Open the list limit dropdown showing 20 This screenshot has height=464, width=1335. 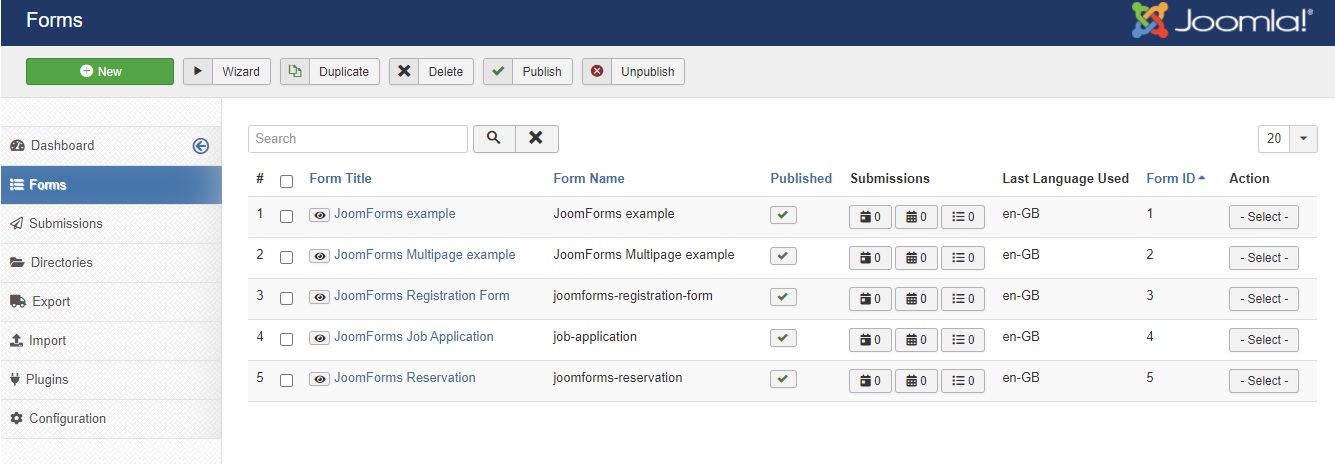pyautogui.click(x=1288, y=139)
